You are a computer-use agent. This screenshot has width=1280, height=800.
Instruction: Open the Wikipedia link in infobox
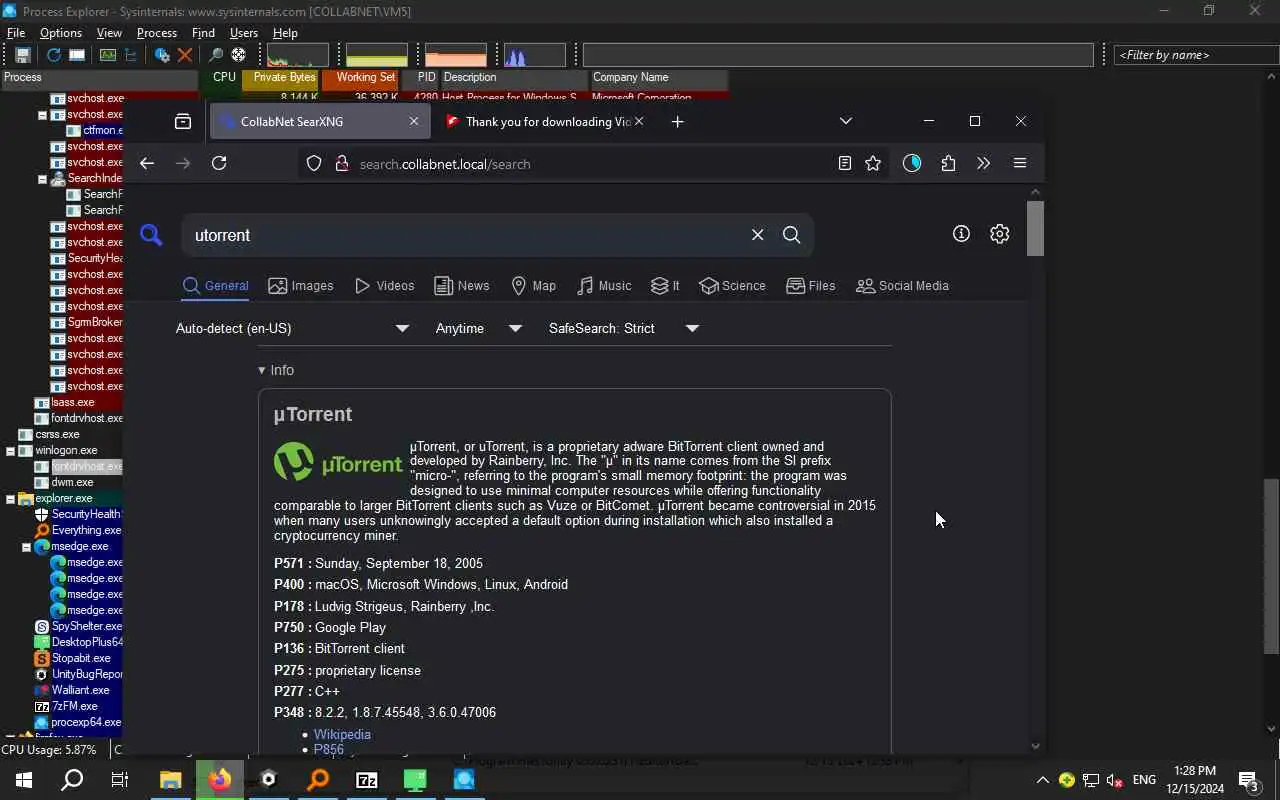coord(342,734)
